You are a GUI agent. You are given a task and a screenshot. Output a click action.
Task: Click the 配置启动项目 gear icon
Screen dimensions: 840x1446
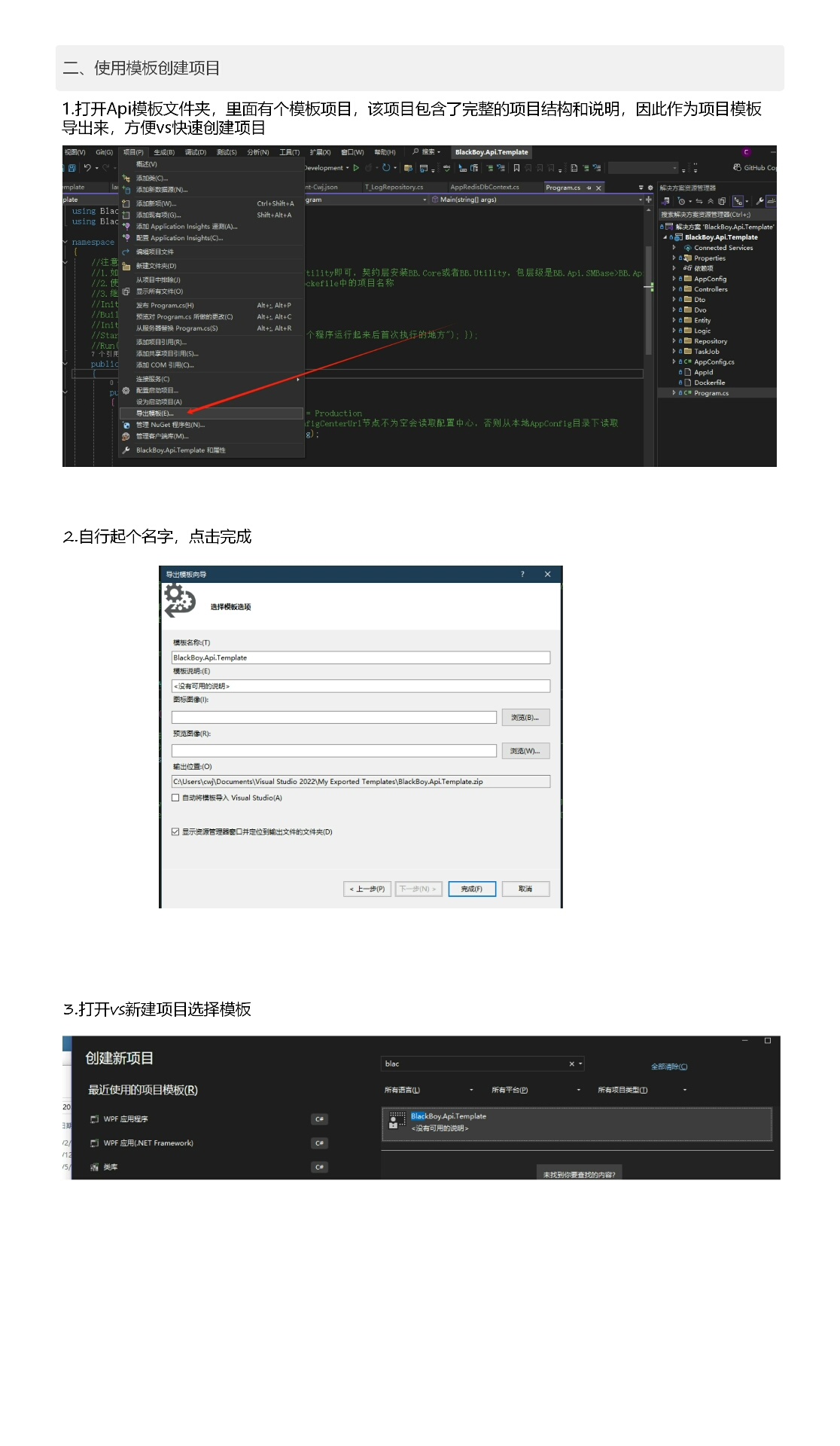(126, 390)
